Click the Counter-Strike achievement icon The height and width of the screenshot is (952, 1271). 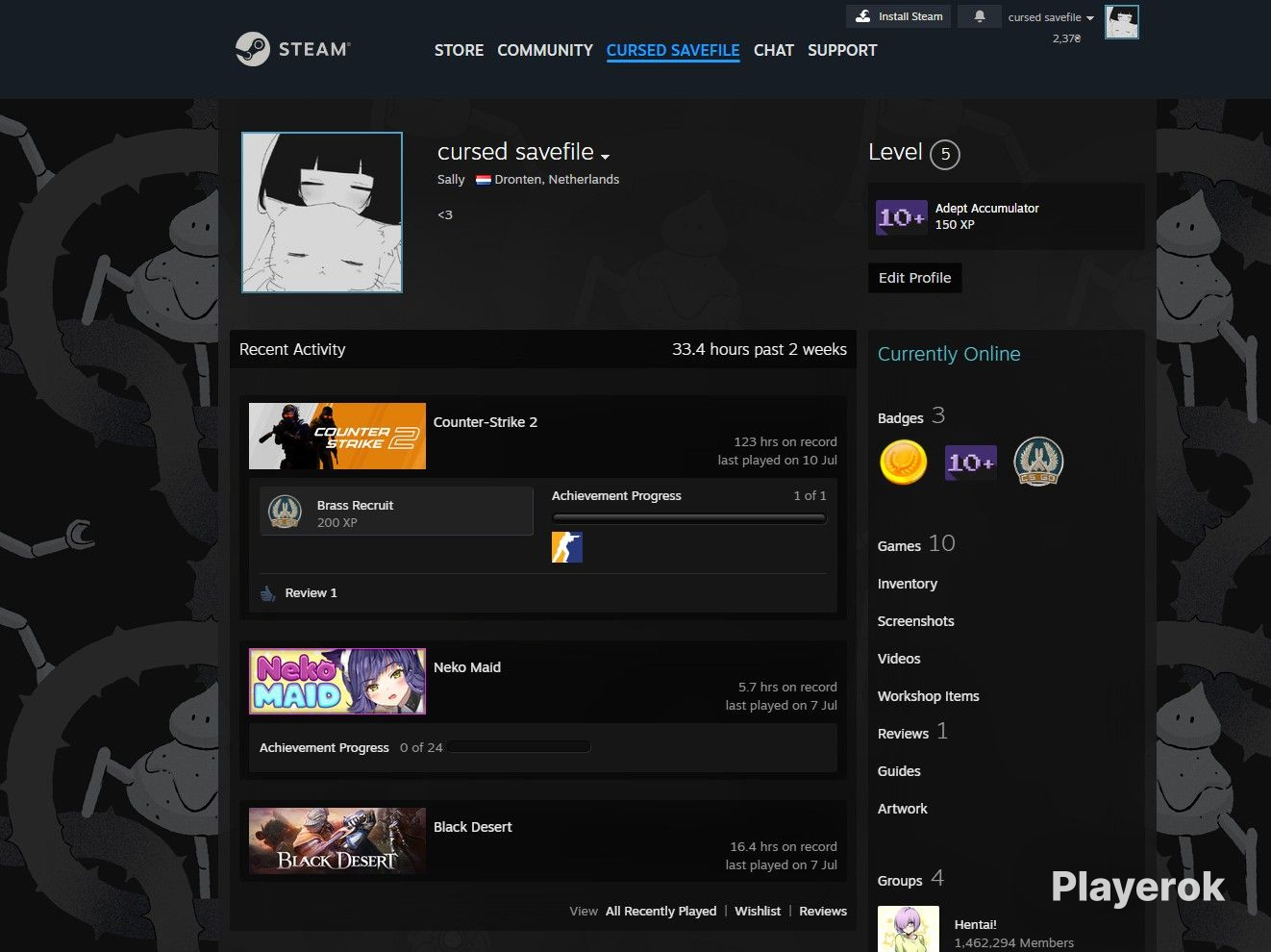pyautogui.click(x=567, y=547)
